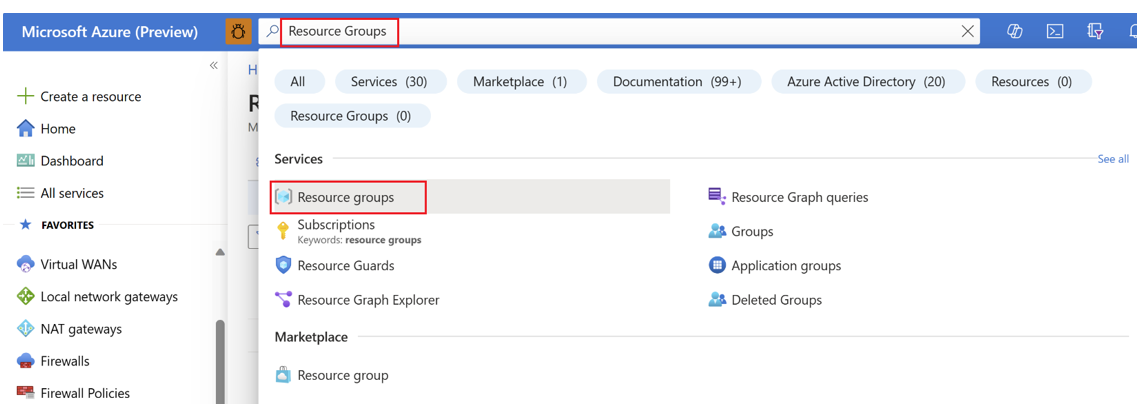Filter results by Services (30)
The image size is (1137, 413).
pos(388,82)
